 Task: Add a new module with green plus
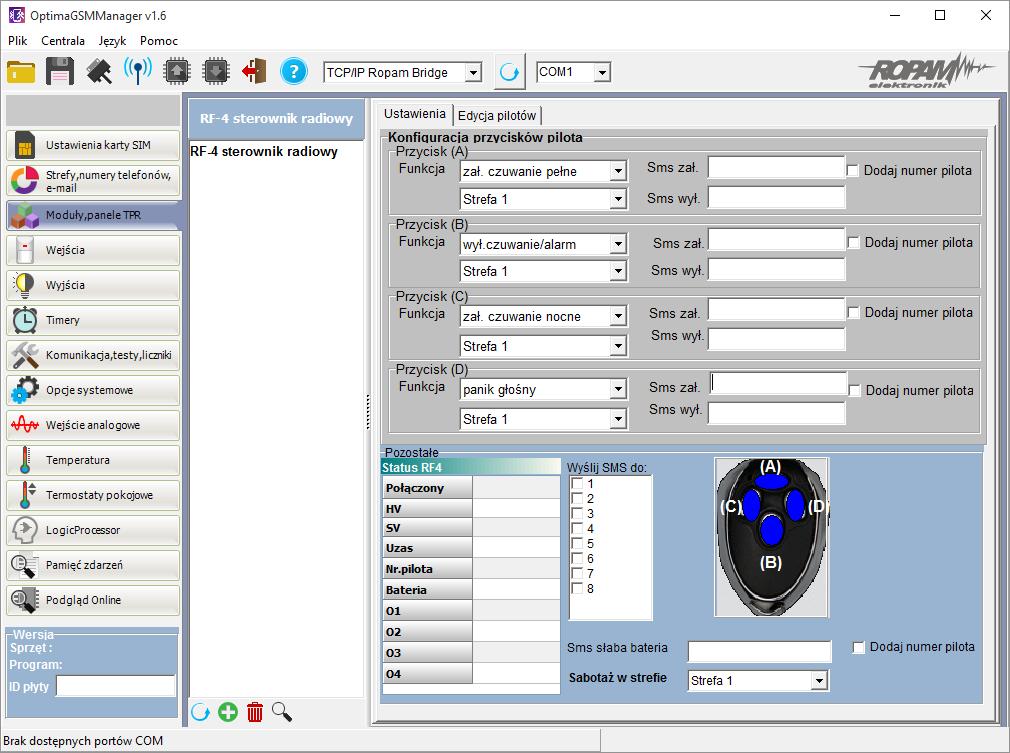coord(227,712)
